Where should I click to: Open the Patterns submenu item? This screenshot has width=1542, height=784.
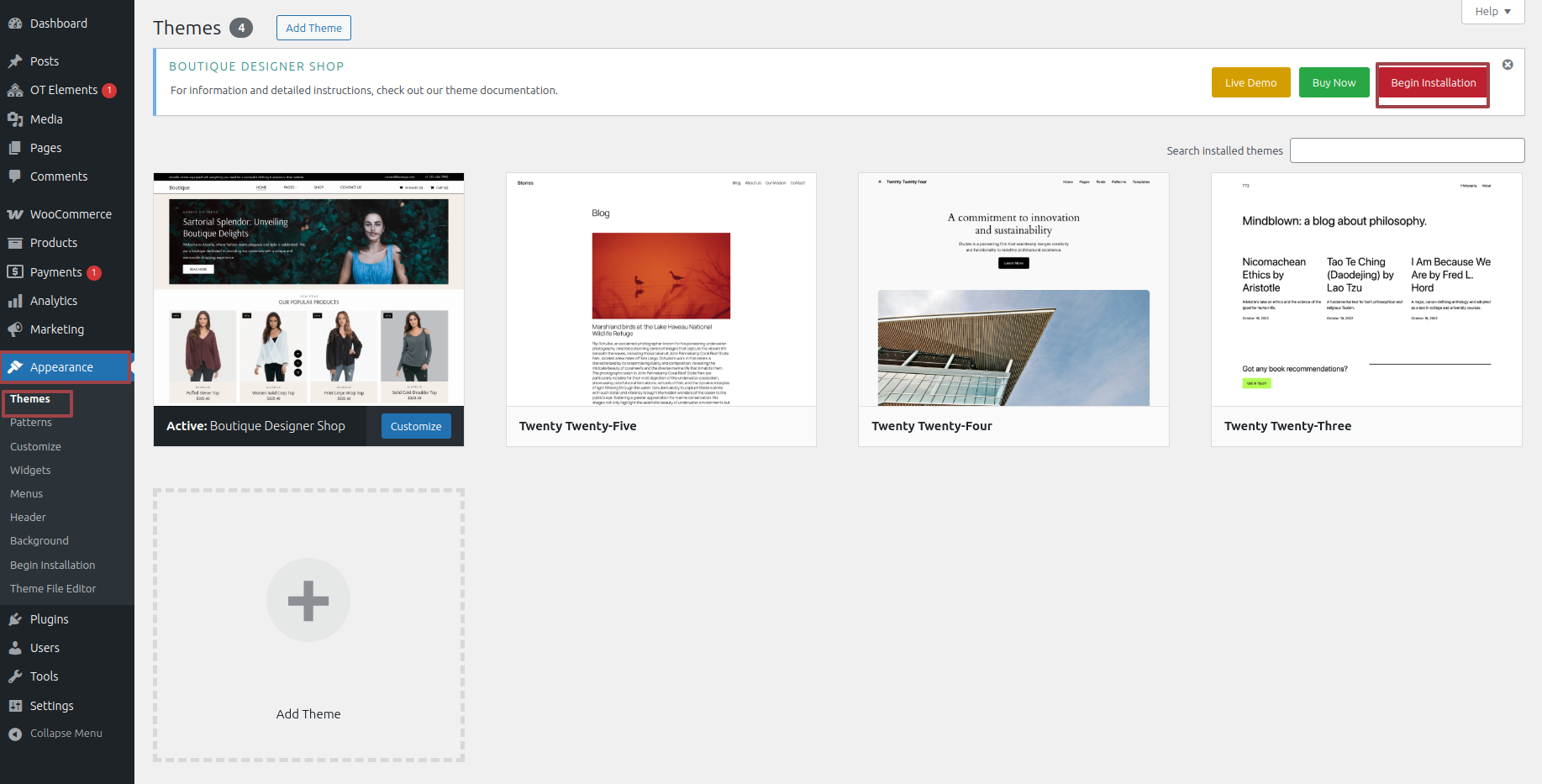tap(31, 423)
